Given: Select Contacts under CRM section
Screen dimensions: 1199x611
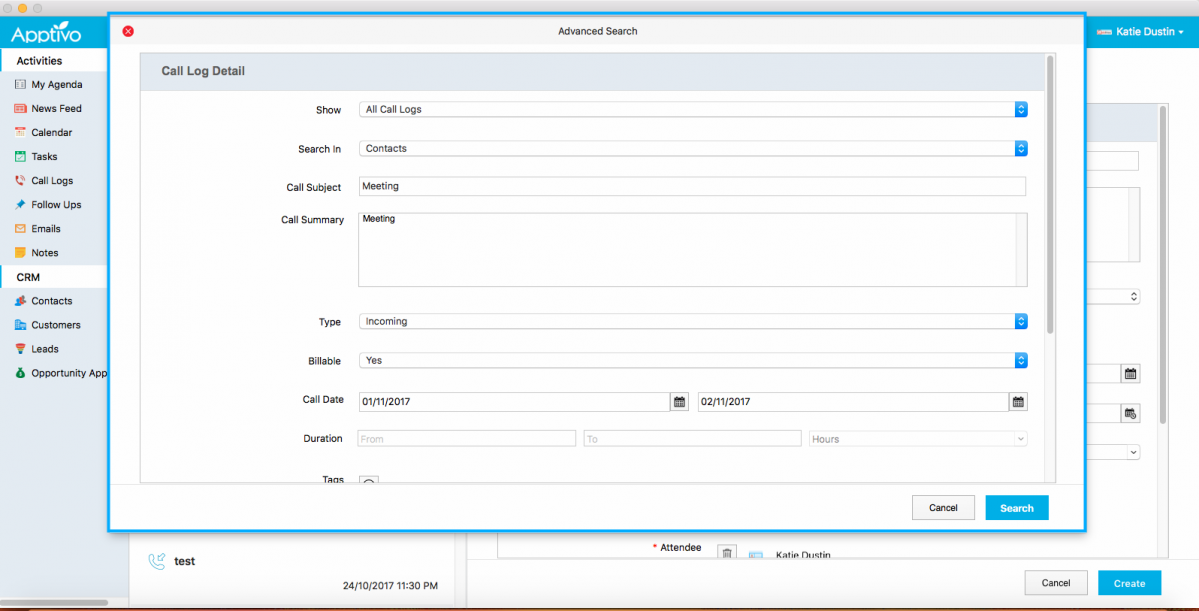Looking at the screenshot, I should (x=51, y=301).
